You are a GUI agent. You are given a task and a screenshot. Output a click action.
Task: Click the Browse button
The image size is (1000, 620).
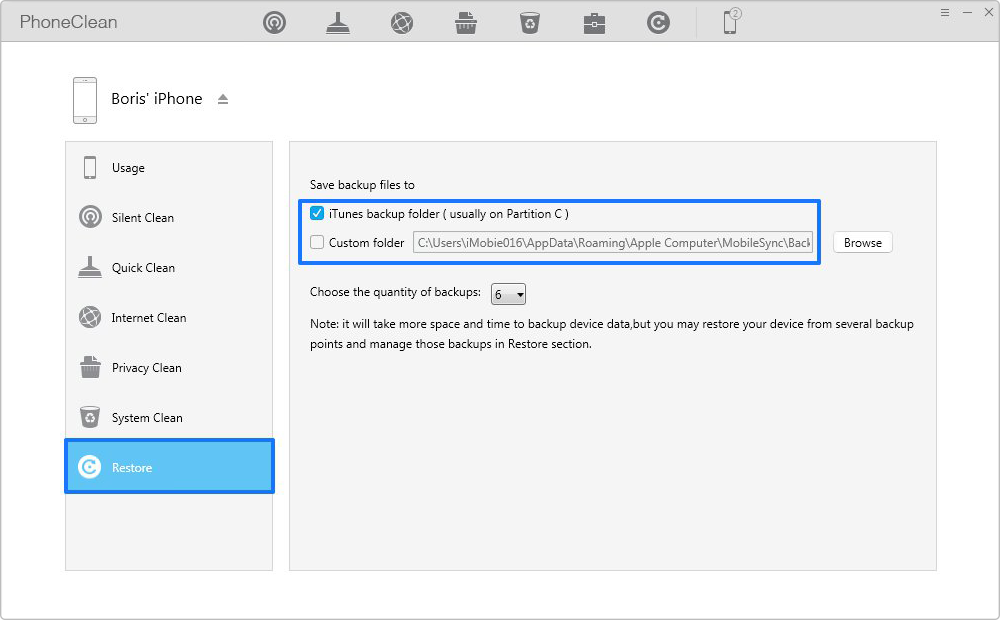pos(862,243)
